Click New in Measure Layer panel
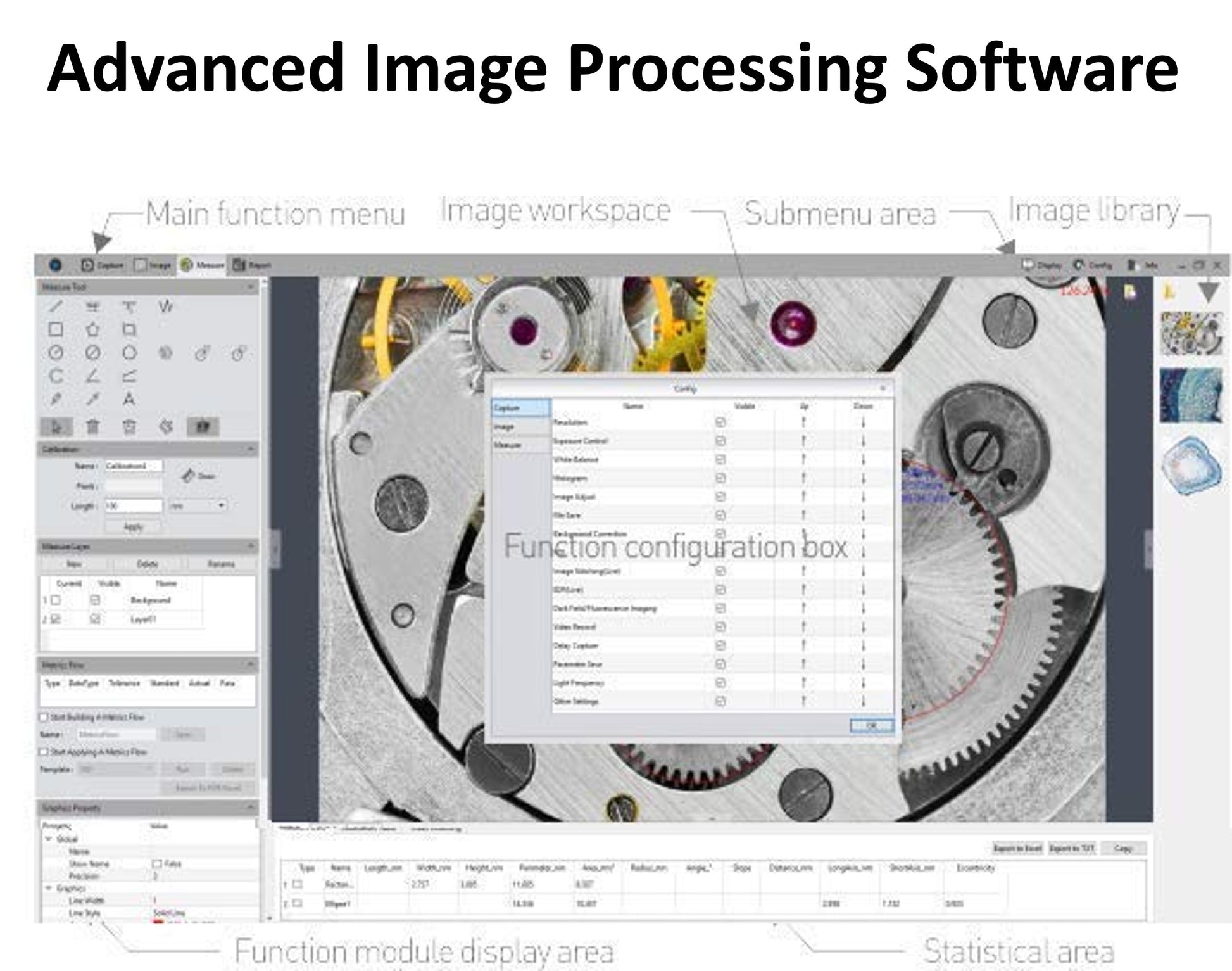The image size is (1232, 971). 74,564
